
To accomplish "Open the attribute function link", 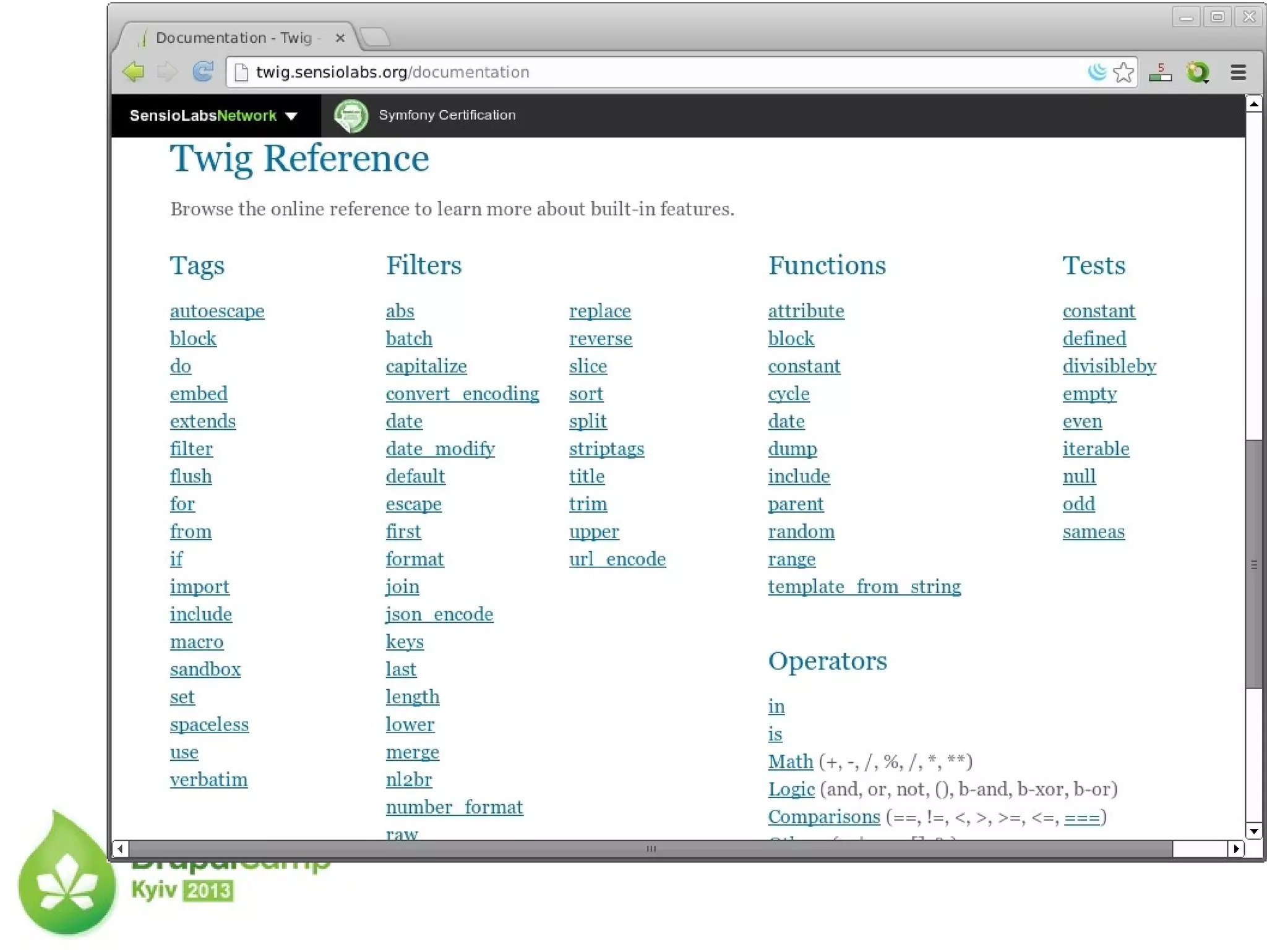I will (x=806, y=311).
